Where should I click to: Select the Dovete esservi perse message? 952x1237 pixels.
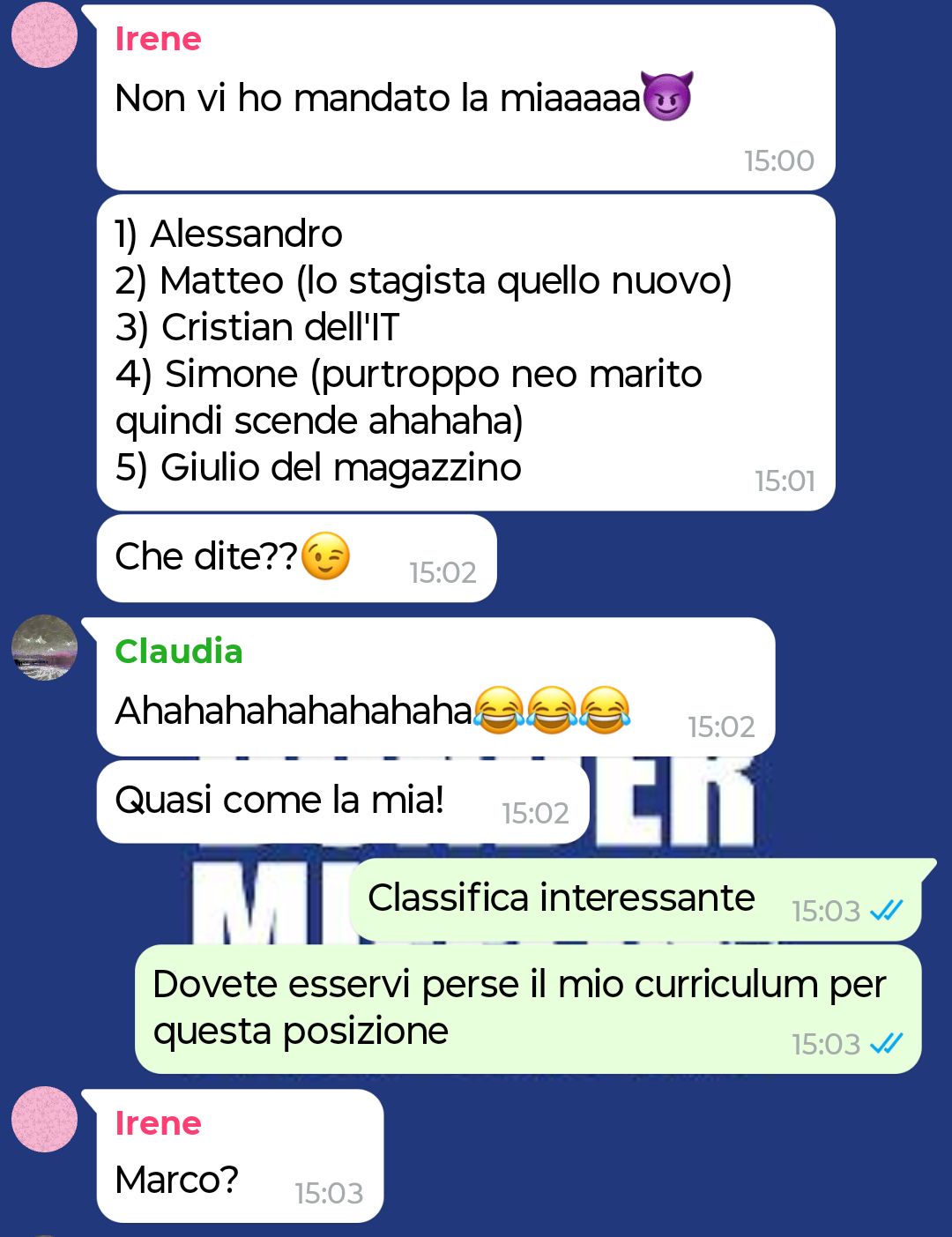pyautogui.click(x=527, y=1009)
